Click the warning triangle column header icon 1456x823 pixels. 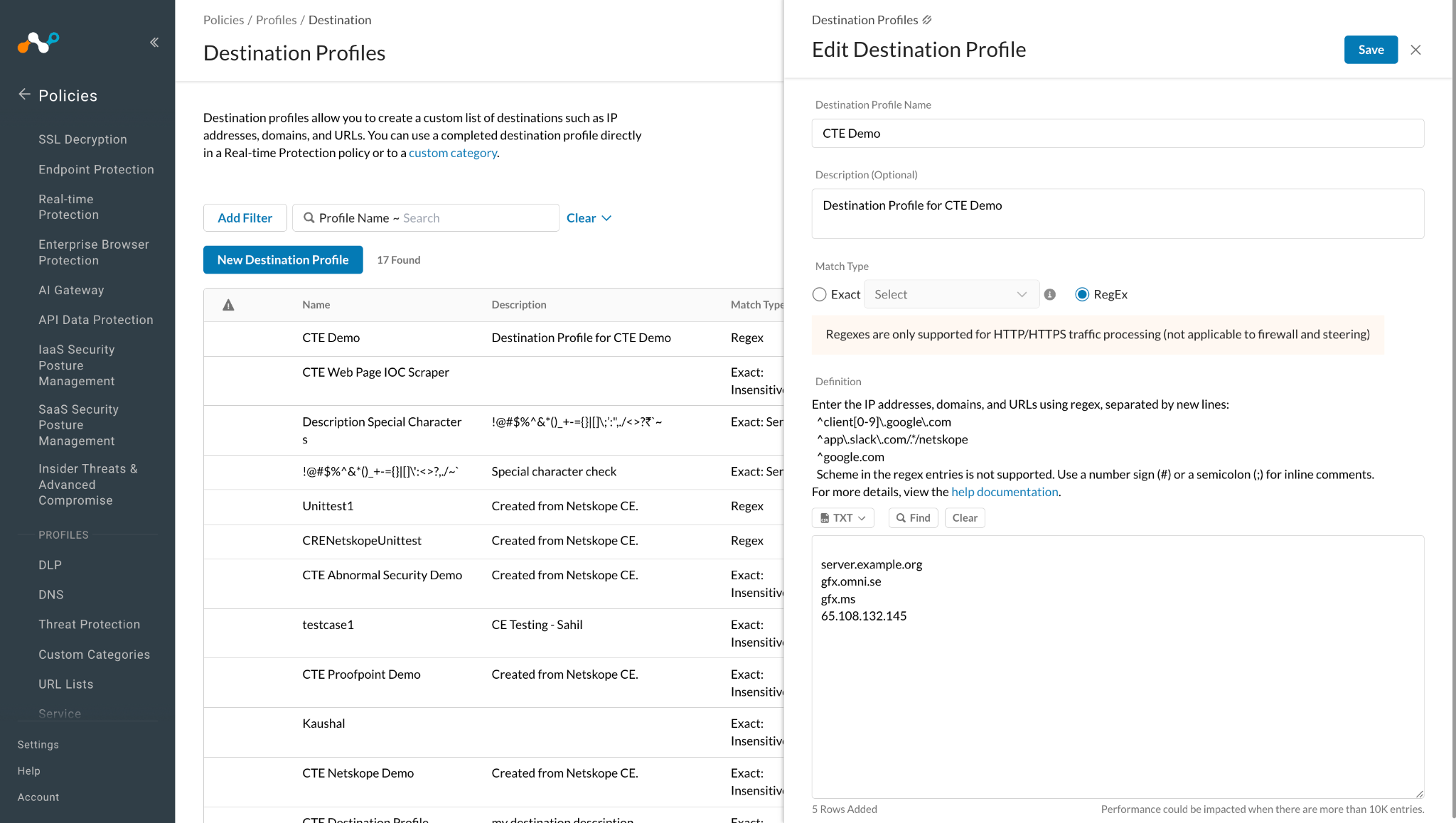pos(228,305)
